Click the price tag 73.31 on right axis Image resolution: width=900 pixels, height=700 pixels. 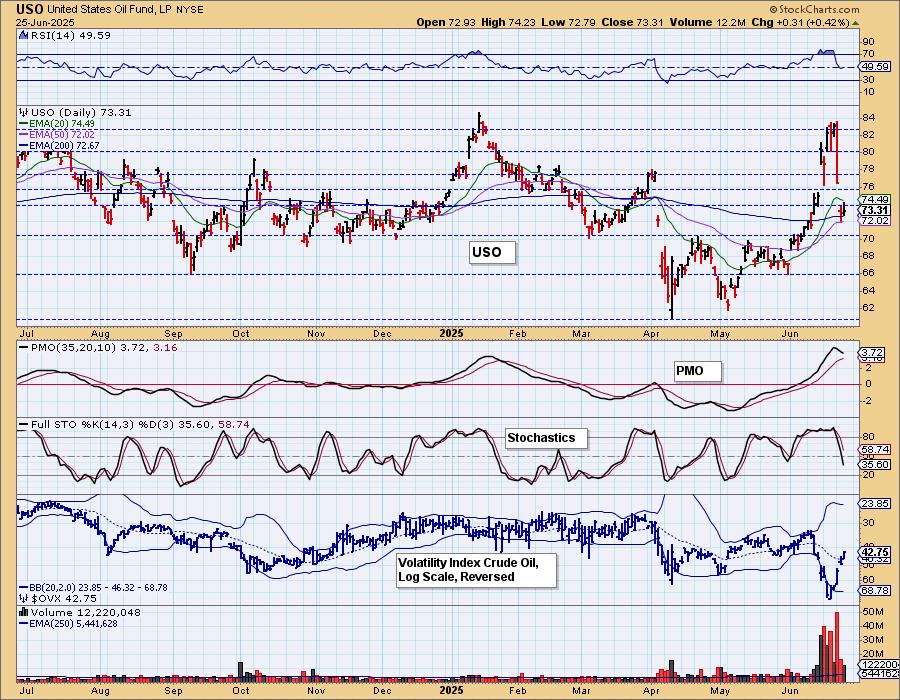coord(876,210)
